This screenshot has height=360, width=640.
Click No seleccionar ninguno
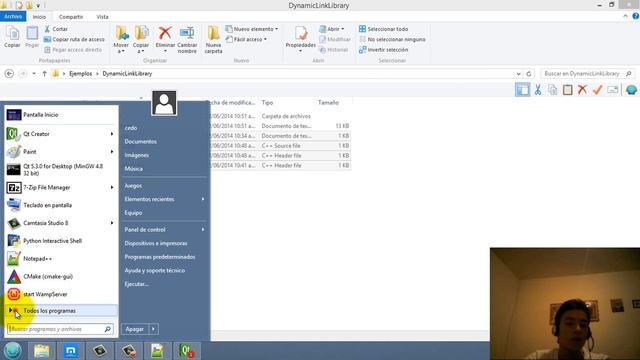392,39
